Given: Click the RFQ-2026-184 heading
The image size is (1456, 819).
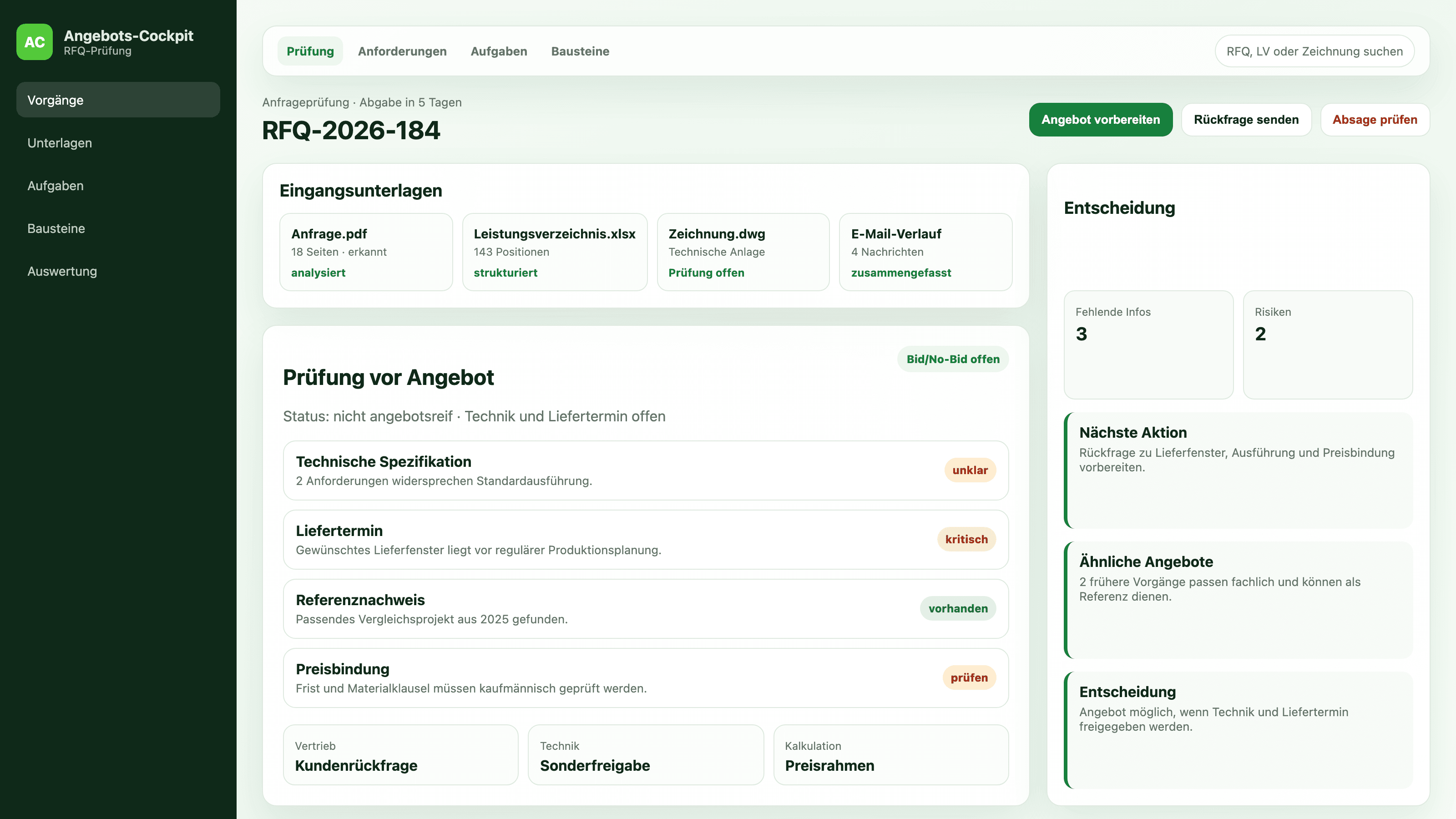Looking at the screenshot, I should pos(350,131).
